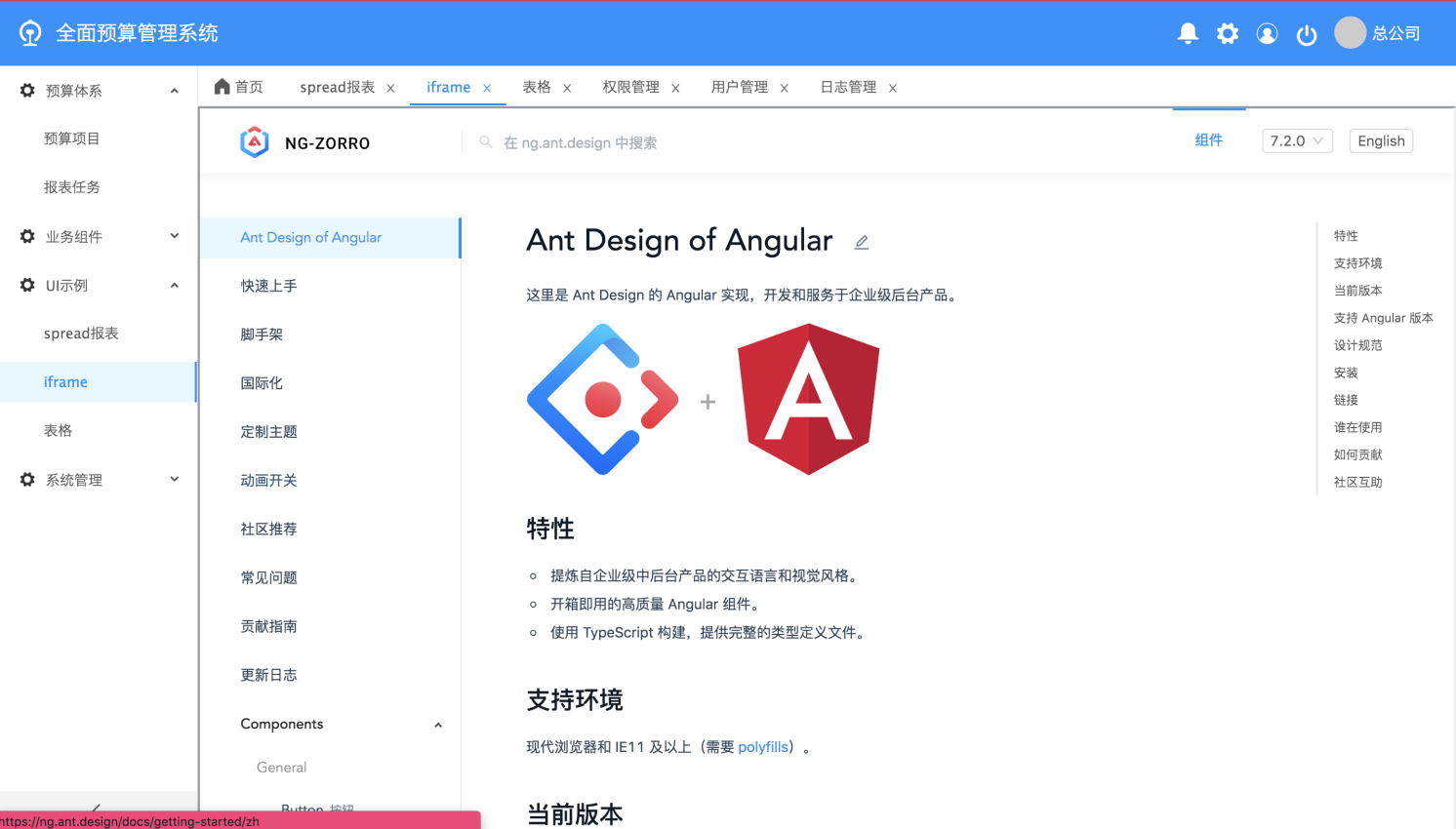Select Ant Design of Angular doc item
Image resolution: width=1456 pixels, height=829 pixels.
pos(330,238)
